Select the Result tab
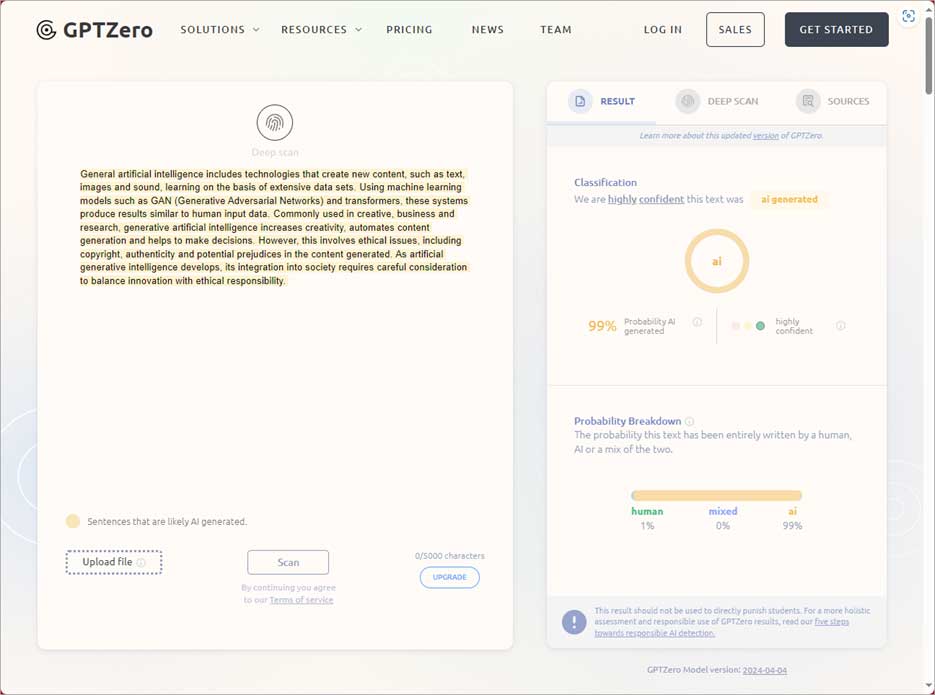Image resolution: width=935 pixels, height=695 pixels. pos(602,101)
